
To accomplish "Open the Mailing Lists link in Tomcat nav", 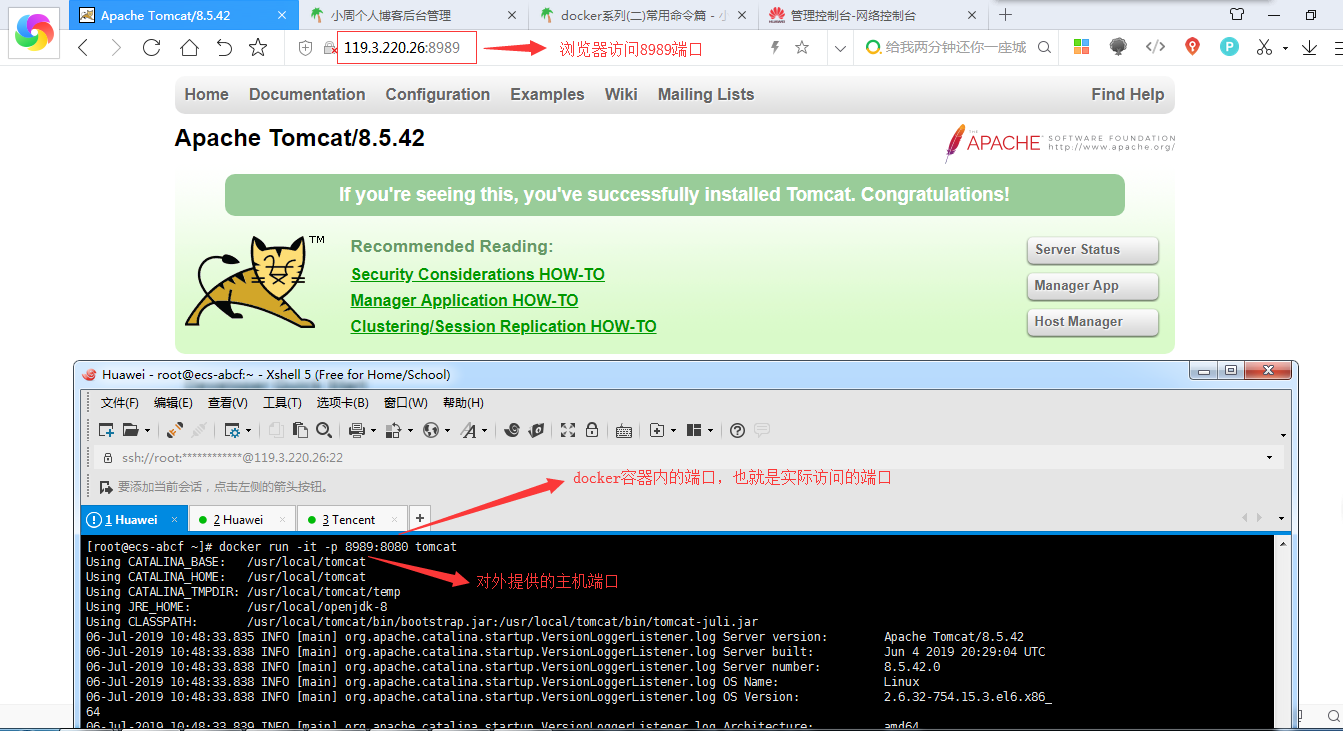I will 706,94.
